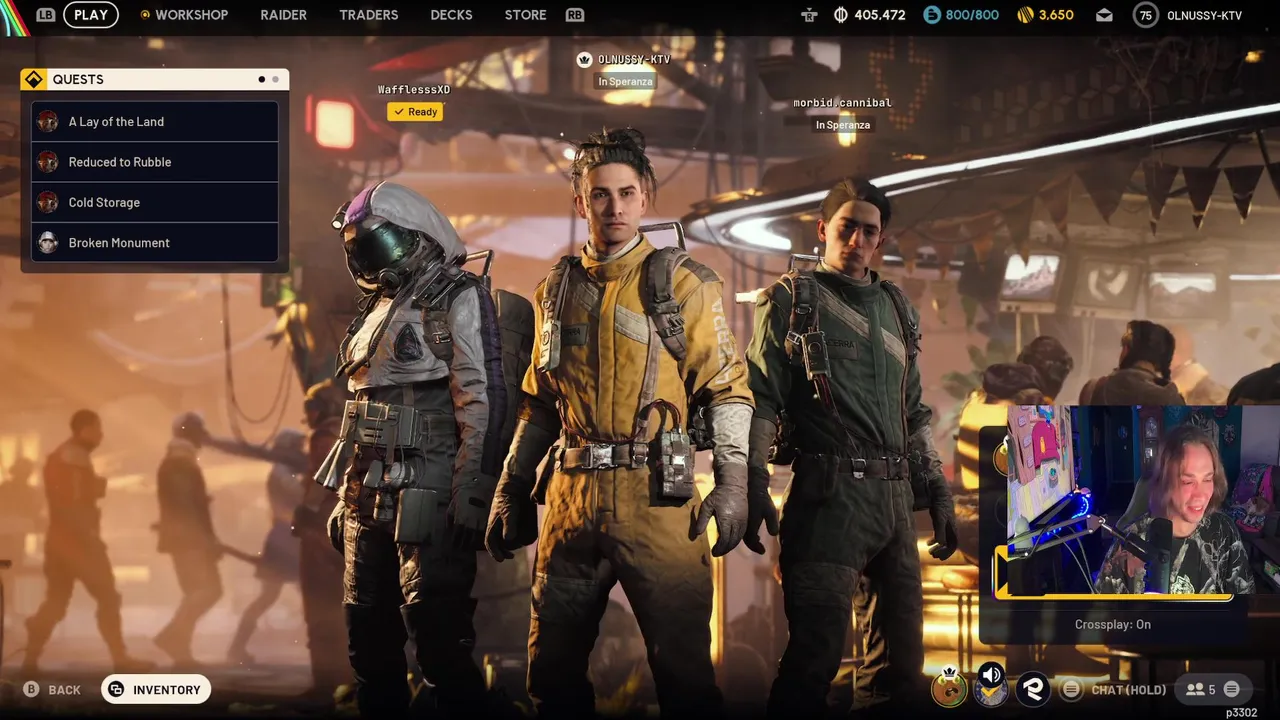
Task: Click the A Lay of the Land quest portrait
Action: (x=47, y=122)
